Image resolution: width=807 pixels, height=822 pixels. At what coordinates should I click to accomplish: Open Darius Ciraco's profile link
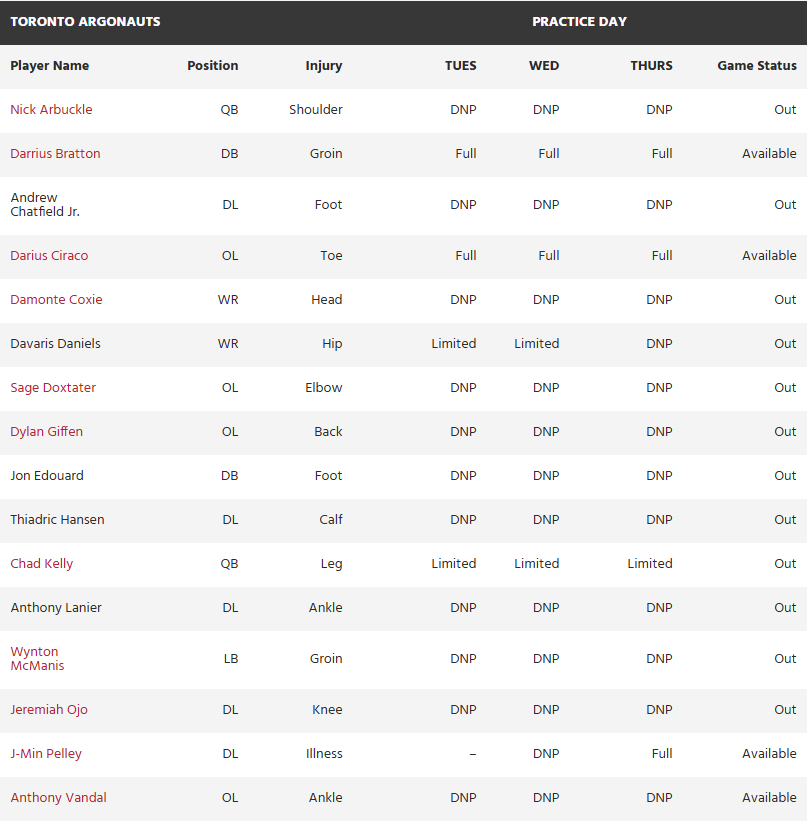coord(49,256)
